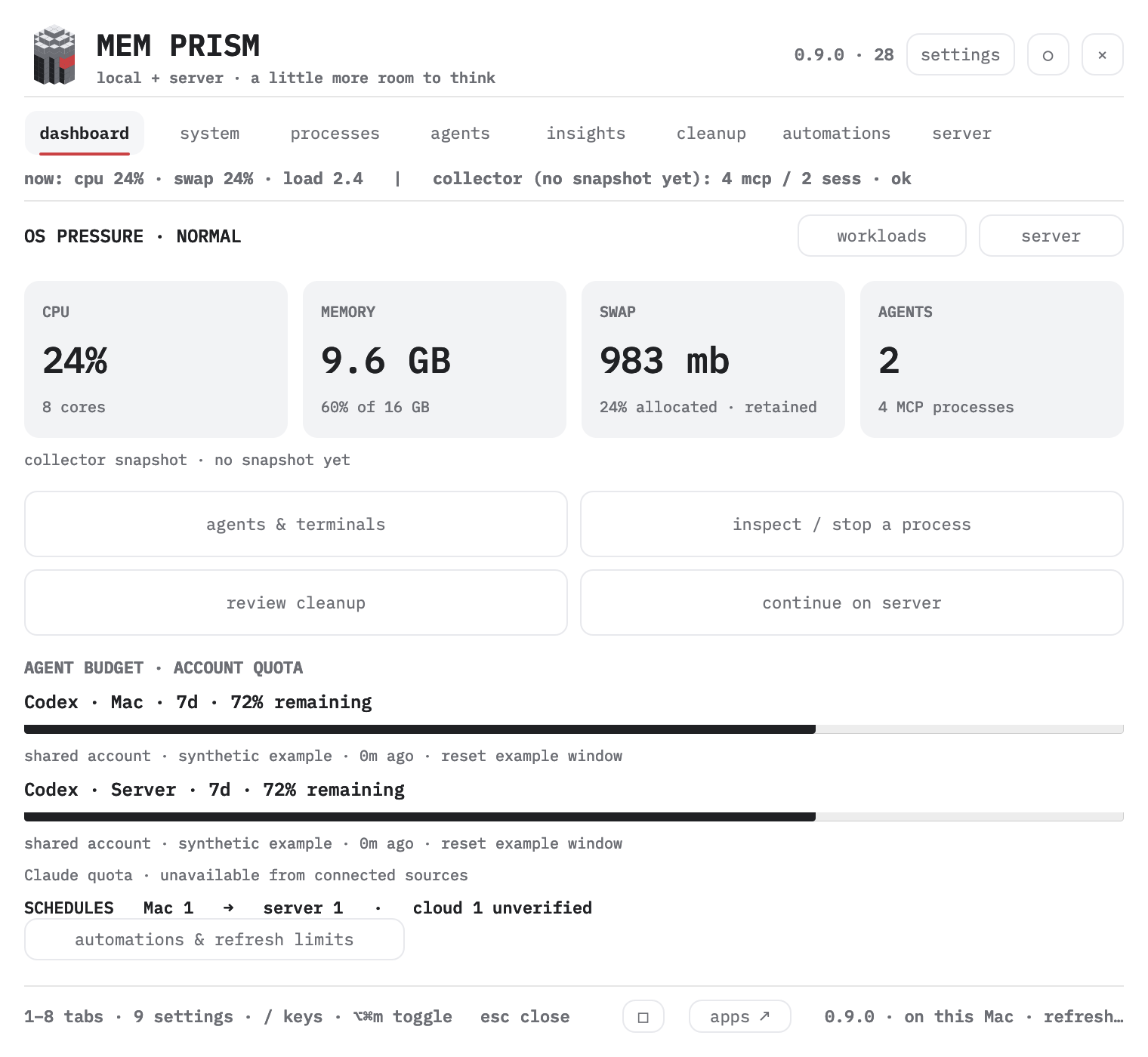Click 'server 1' schedule entry

click(303, 908)
